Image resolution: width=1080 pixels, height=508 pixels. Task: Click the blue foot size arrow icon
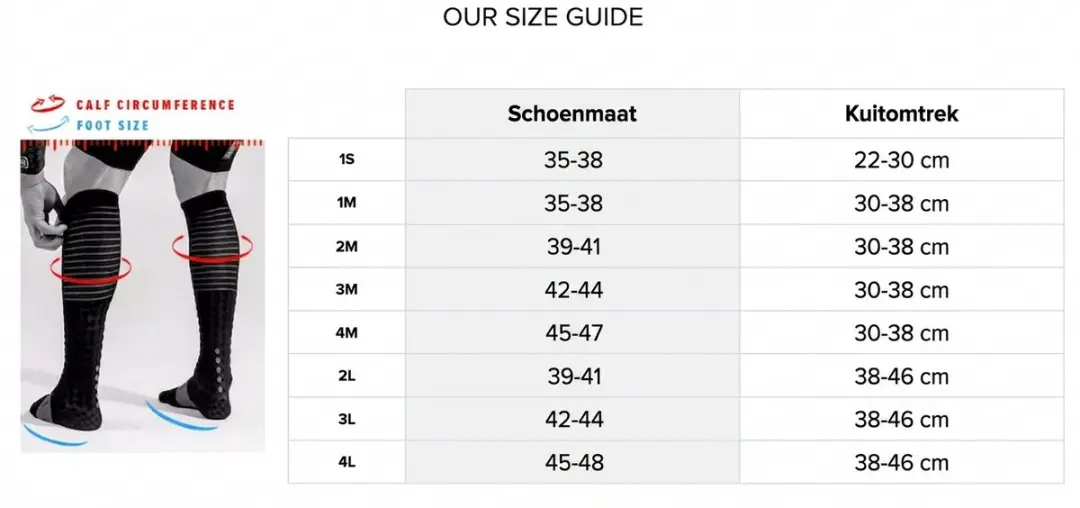tap(48, 125)
